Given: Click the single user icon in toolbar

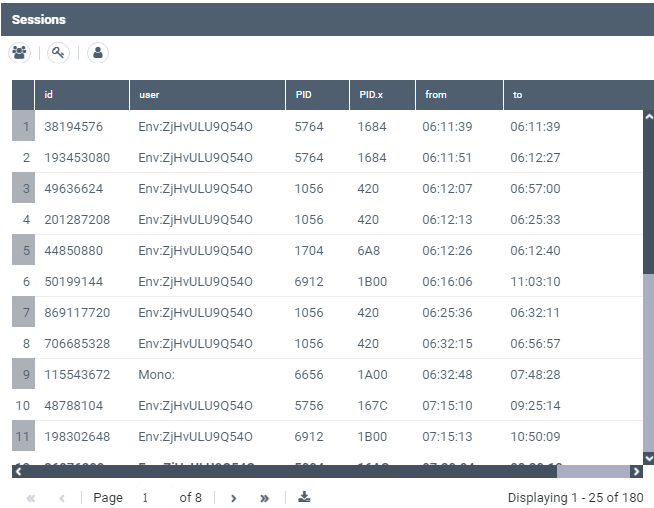Looking at the screenshot, I should coord(97,53).
